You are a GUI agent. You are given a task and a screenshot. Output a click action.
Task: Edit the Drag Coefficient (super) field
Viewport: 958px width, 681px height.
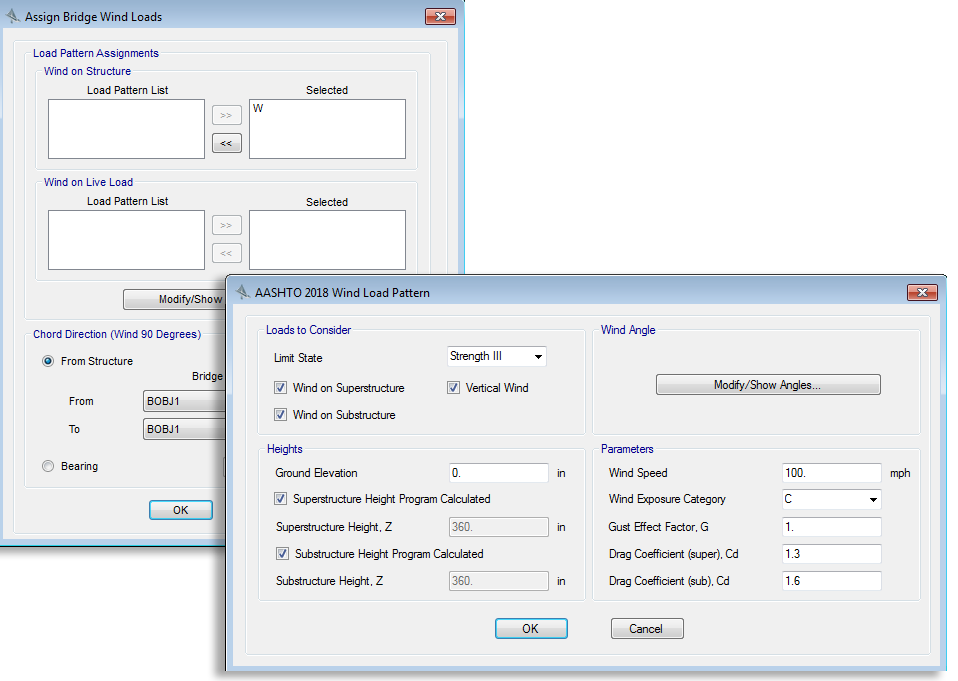coord(831,554)
